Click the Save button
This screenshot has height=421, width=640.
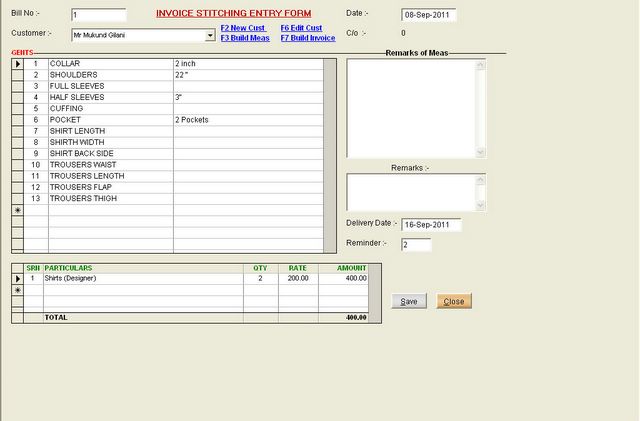coord(409,301)
